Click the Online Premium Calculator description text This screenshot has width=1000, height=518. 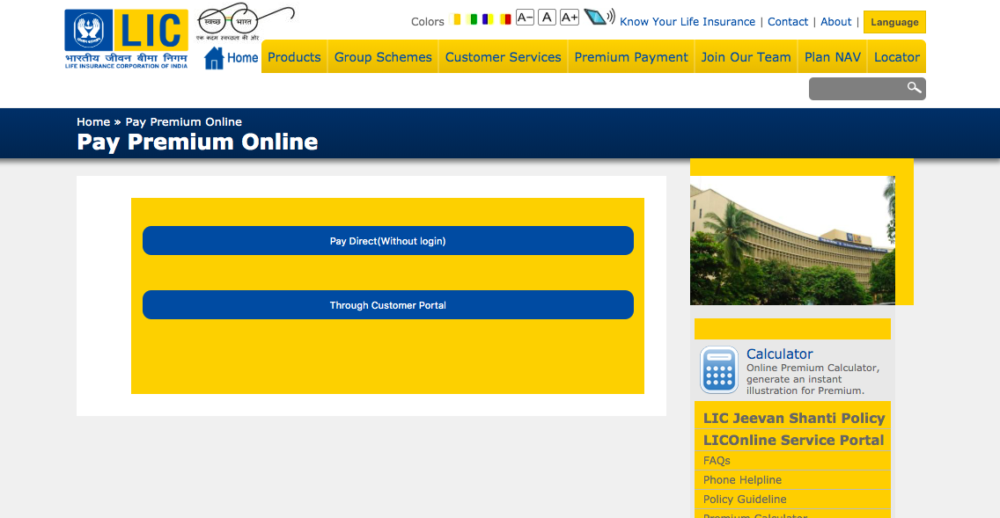coord(813,380)
